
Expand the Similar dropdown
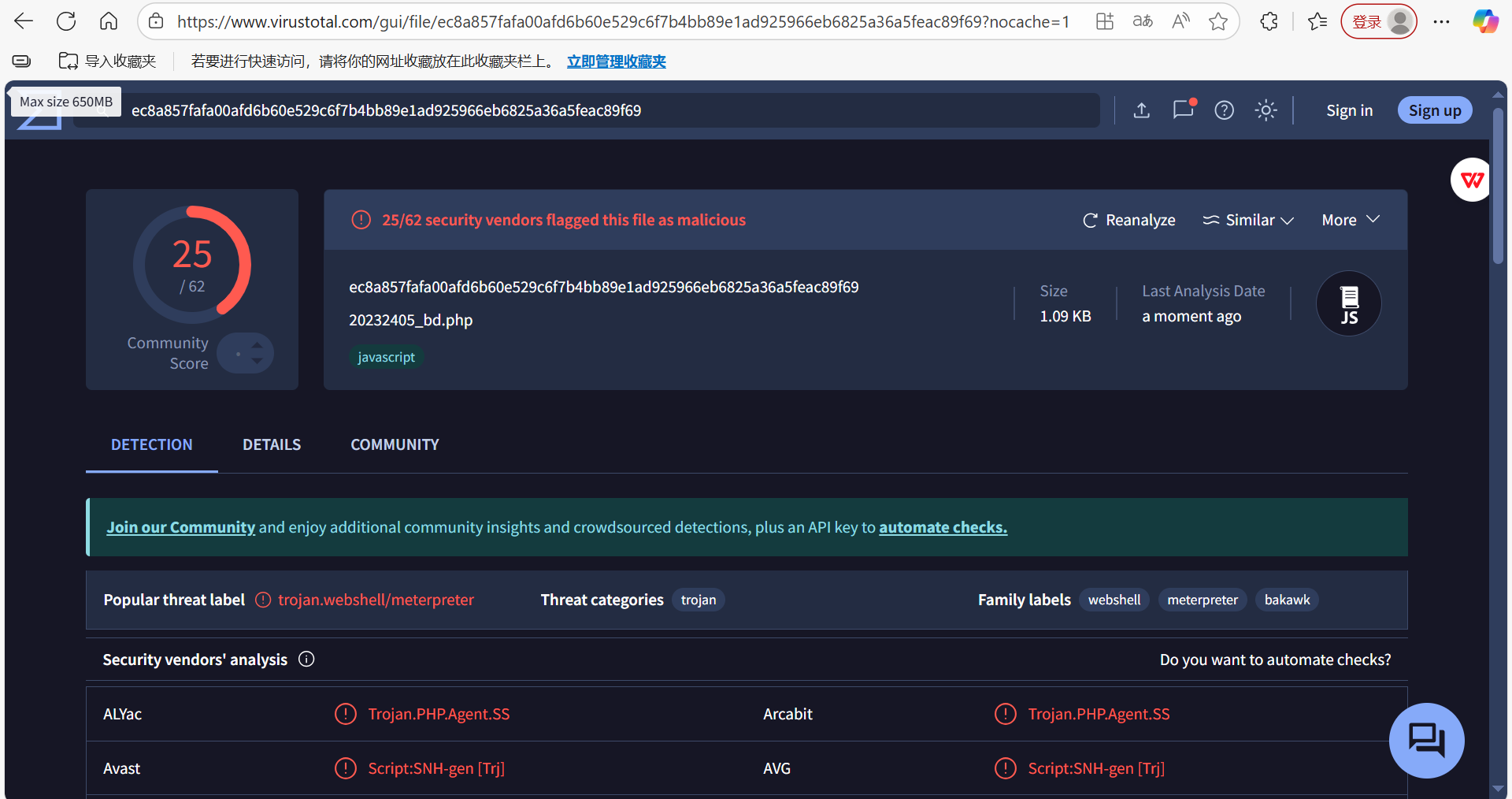pos(1248,220)
